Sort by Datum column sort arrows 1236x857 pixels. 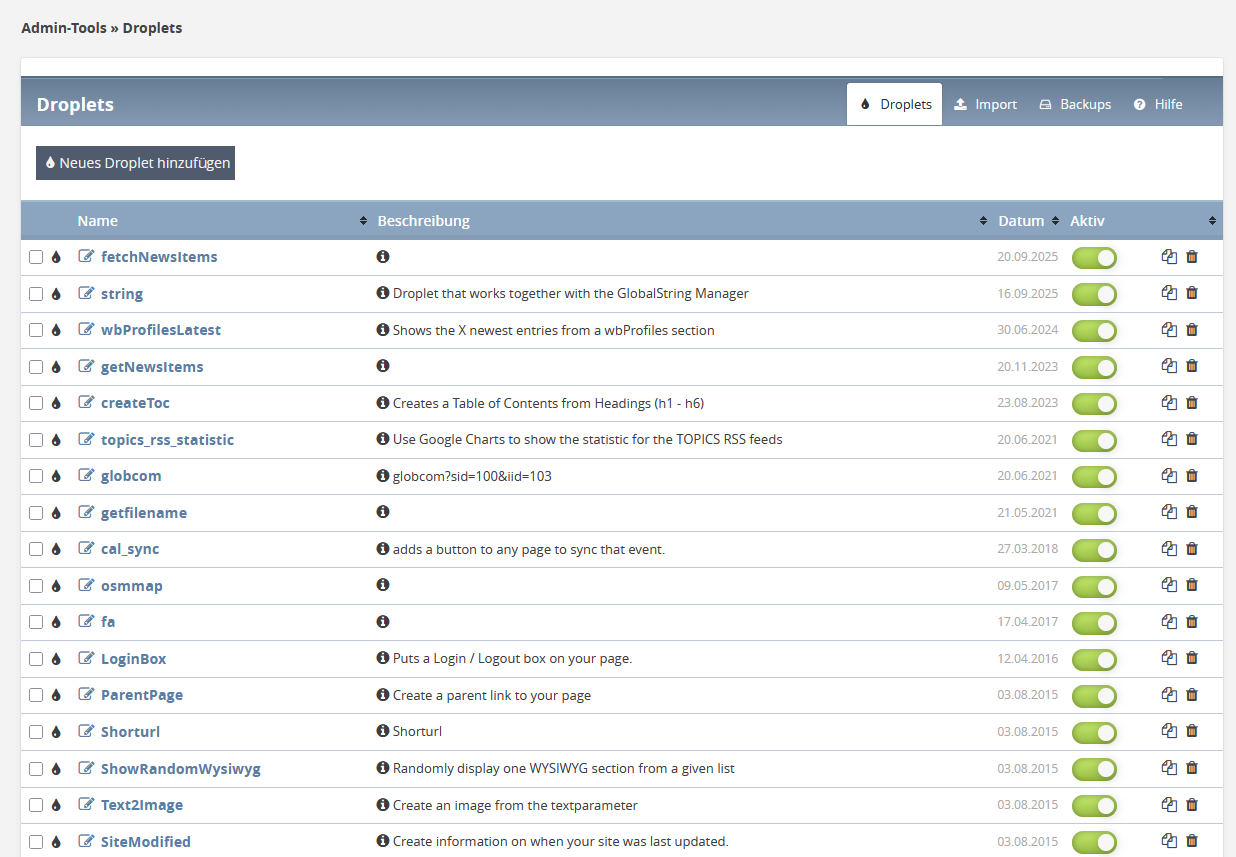click(x=1055, y=221)
